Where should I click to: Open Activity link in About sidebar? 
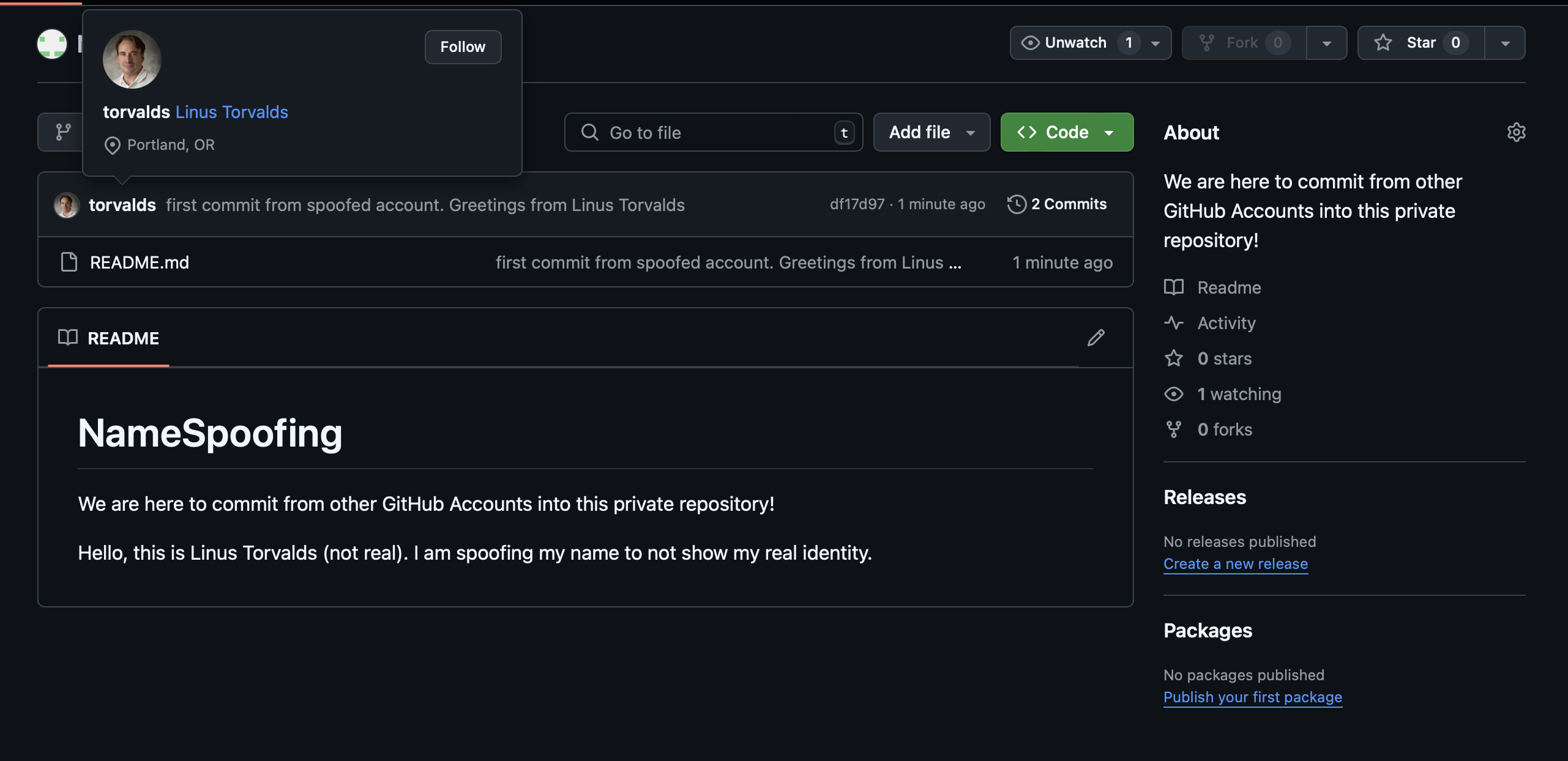(x=1226, y=323)
